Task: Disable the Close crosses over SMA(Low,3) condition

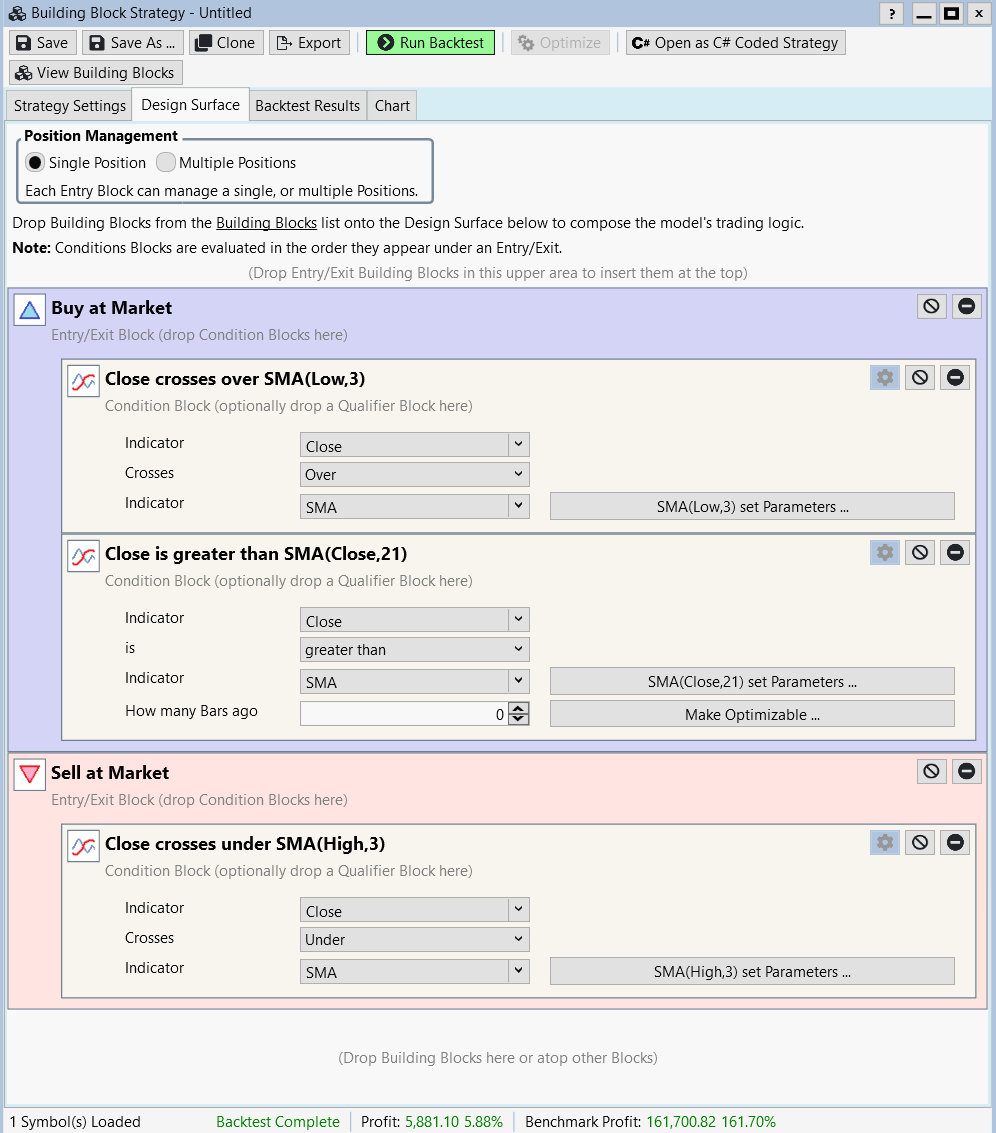Action: tap(920, 377)
